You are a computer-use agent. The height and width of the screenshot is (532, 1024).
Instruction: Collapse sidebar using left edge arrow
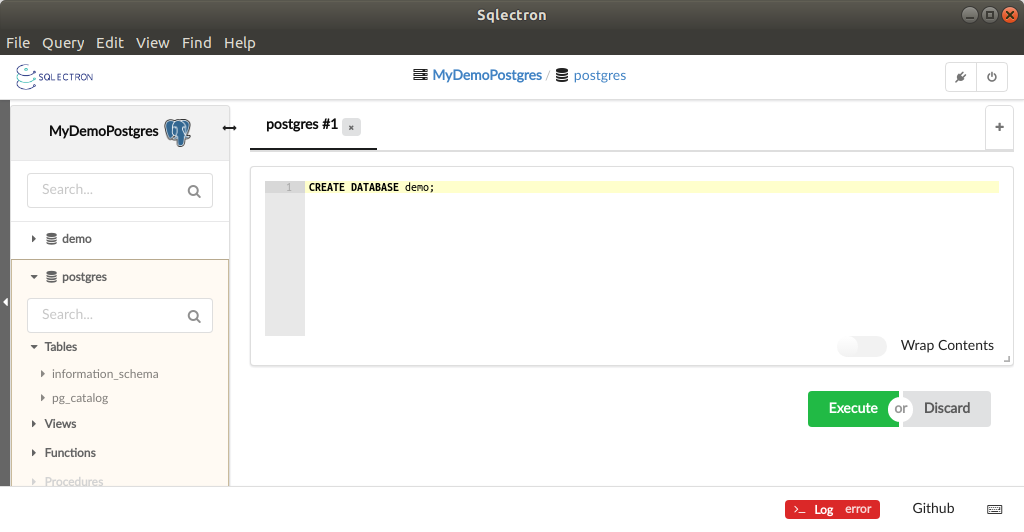tap(5, 301)
